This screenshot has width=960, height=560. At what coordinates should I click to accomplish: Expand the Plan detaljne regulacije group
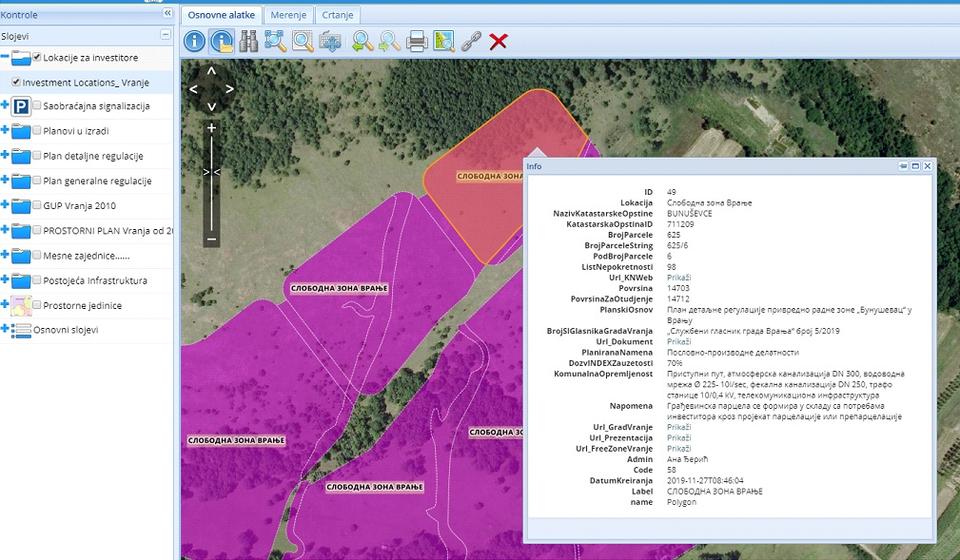[x=5, y=156]
